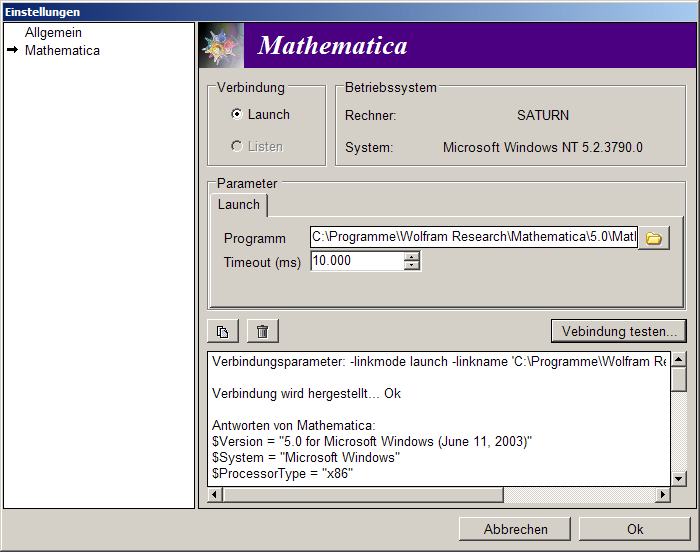Click the "$ProcessorType = "x86"" log line
700x552 pixels.
click(283, 473)
